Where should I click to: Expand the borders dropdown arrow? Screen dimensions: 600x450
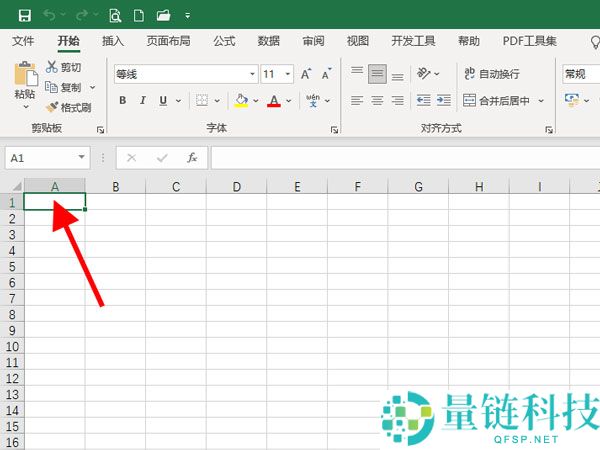click(217, 101)
